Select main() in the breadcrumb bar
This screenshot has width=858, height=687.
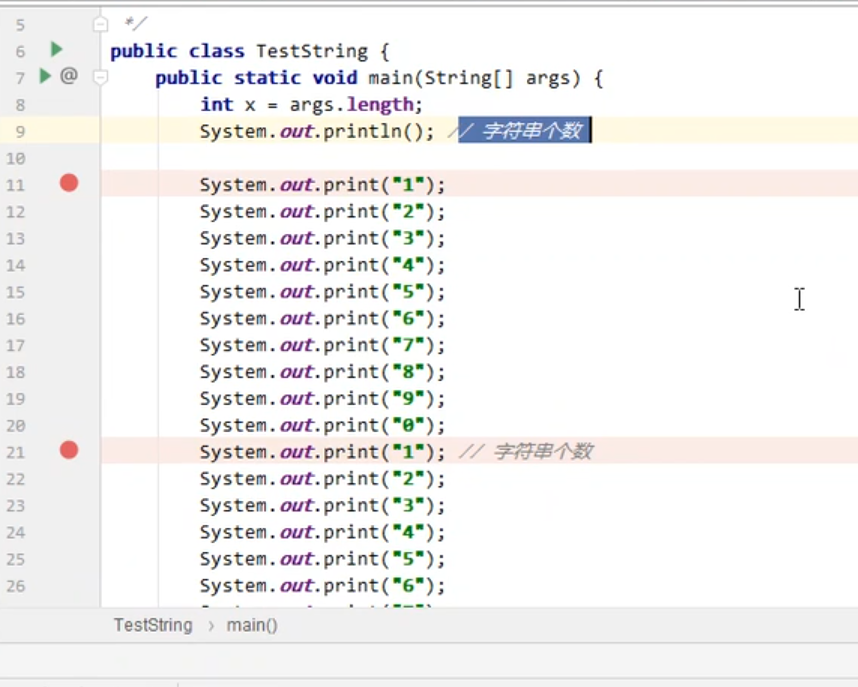point(252,625)
